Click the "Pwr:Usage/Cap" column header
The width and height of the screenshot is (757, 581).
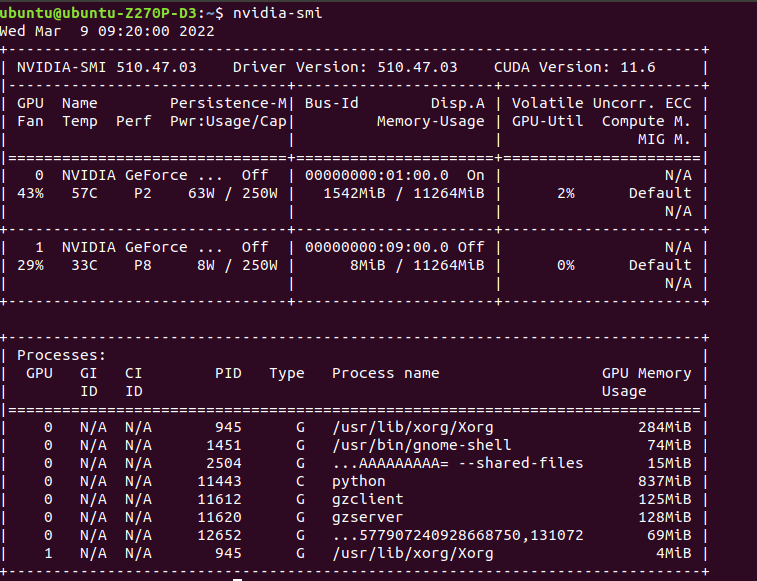pos(228,121)
